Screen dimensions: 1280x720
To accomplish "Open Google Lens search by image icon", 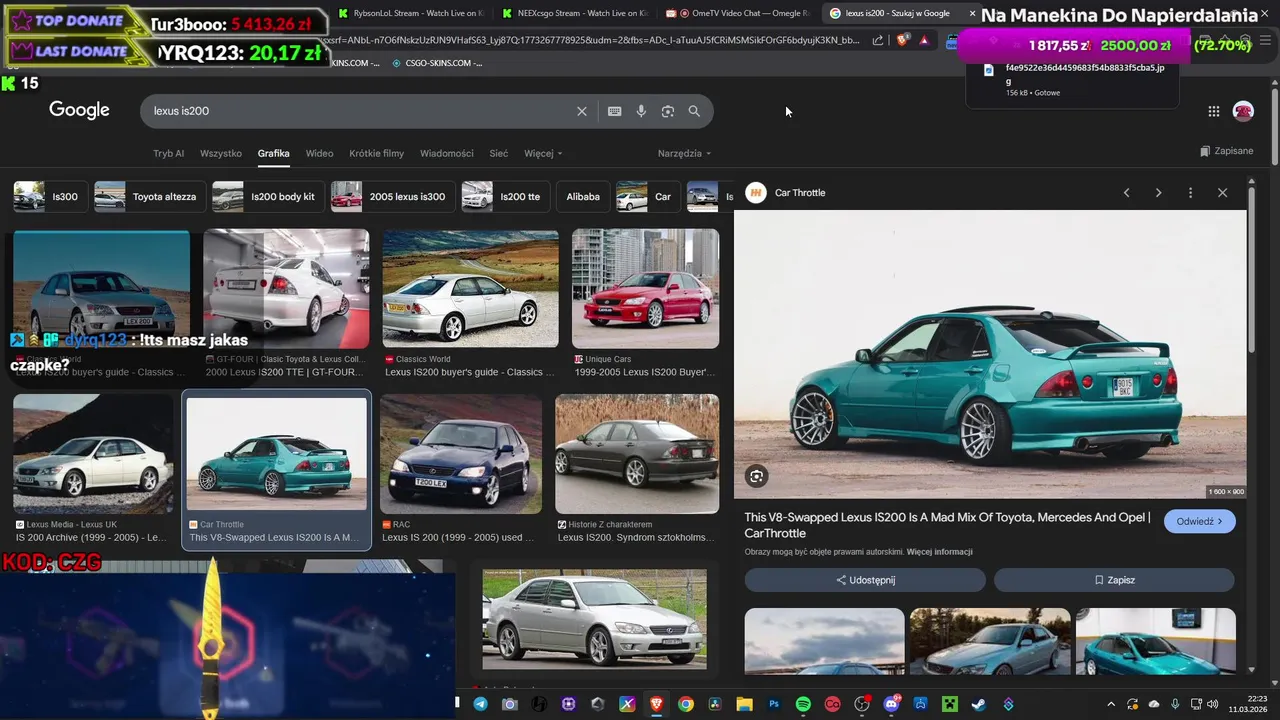I will pos(668,111).
